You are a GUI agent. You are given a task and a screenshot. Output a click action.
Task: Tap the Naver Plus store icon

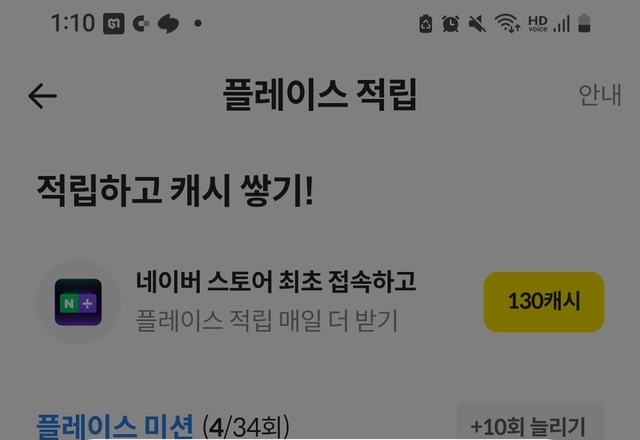tap(78, 302)
